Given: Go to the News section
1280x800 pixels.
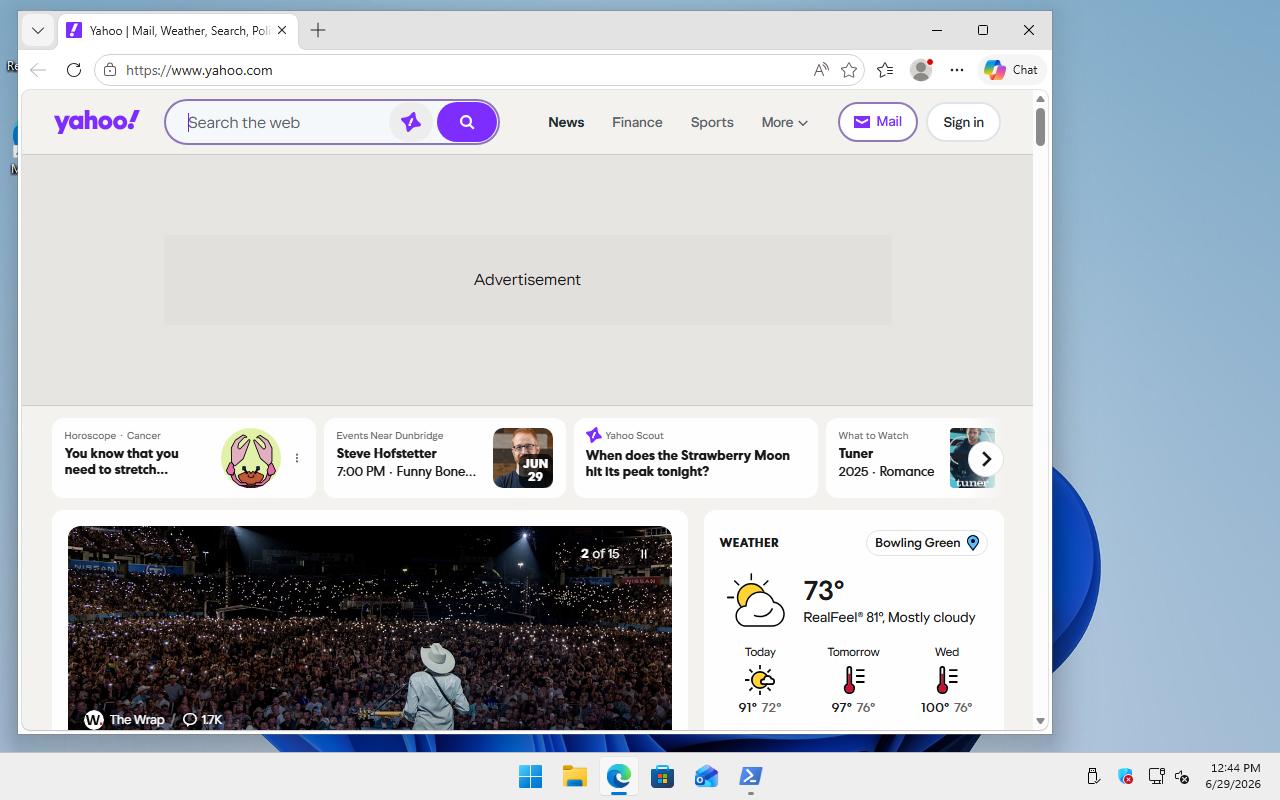Looking at the screenshot, I should pyautogui.click(x=566, y=122).
